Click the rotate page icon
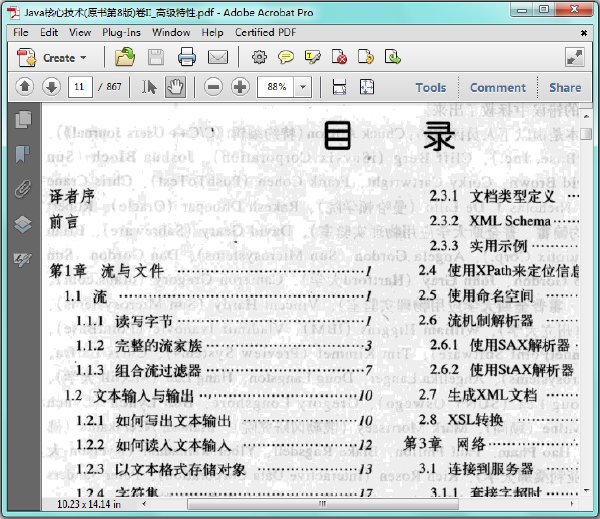 [366, 57]
